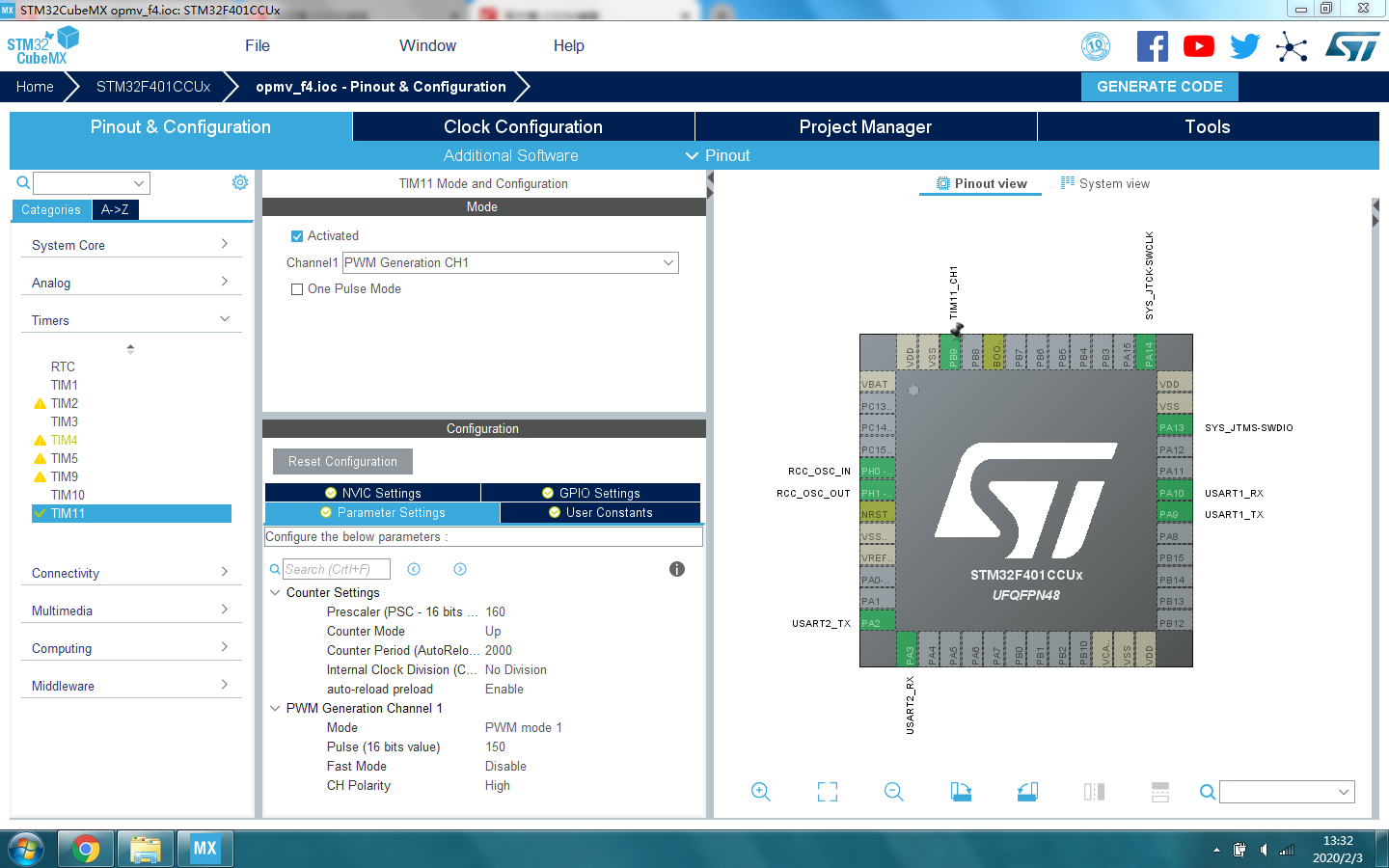Viewport: 1389px width, 868px height.
Task: Click the STM32F401CCUx breadcrumb
Action: point(153,87)
